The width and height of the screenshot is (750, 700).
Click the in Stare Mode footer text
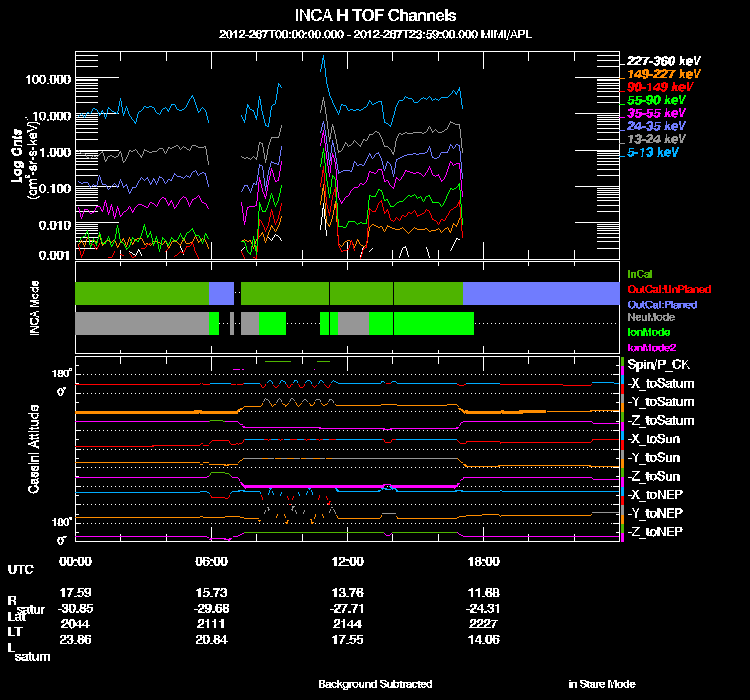click(601, 684)
